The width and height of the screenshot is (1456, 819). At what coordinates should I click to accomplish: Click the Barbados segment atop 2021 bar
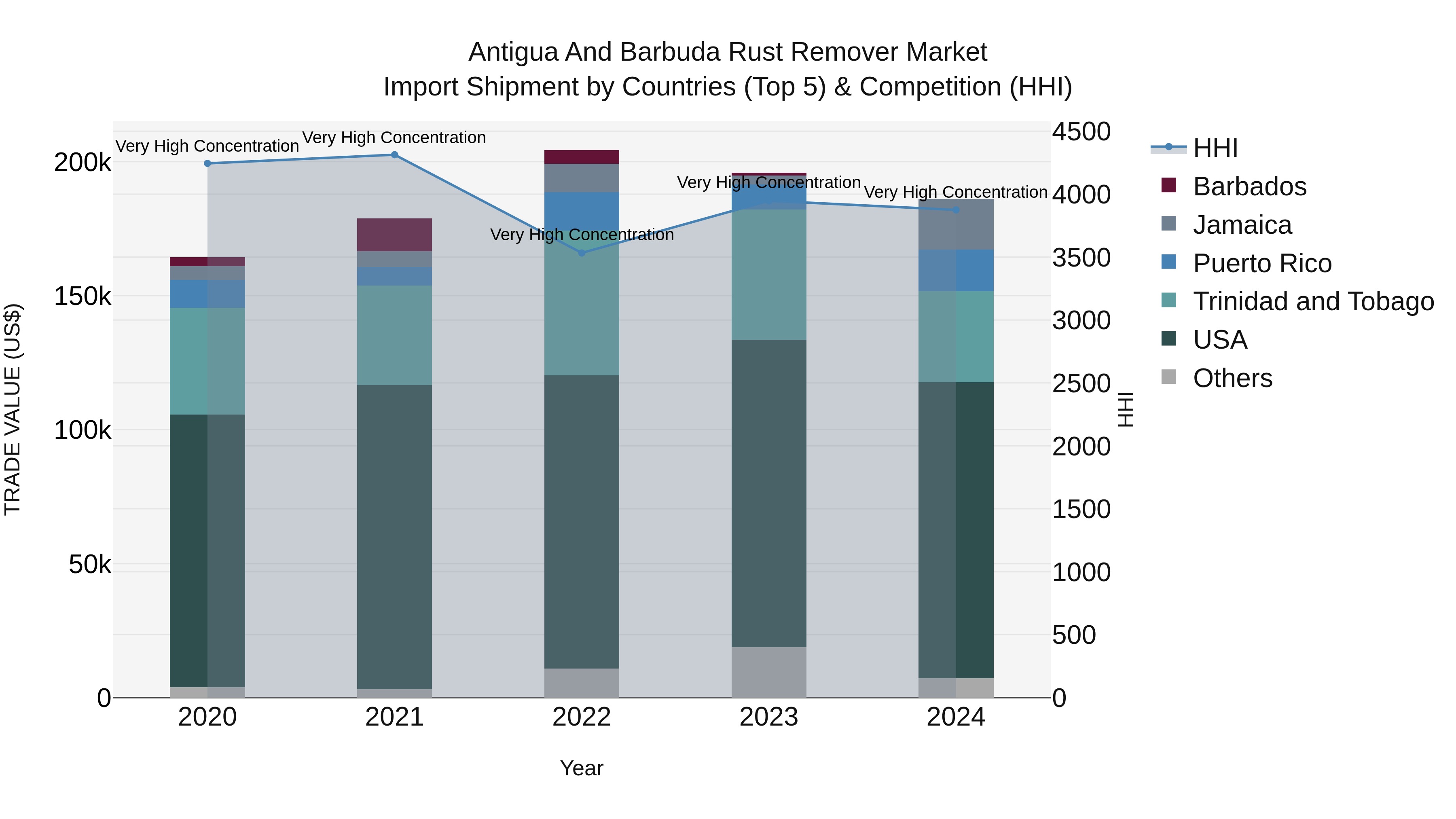tap(394, 235)
